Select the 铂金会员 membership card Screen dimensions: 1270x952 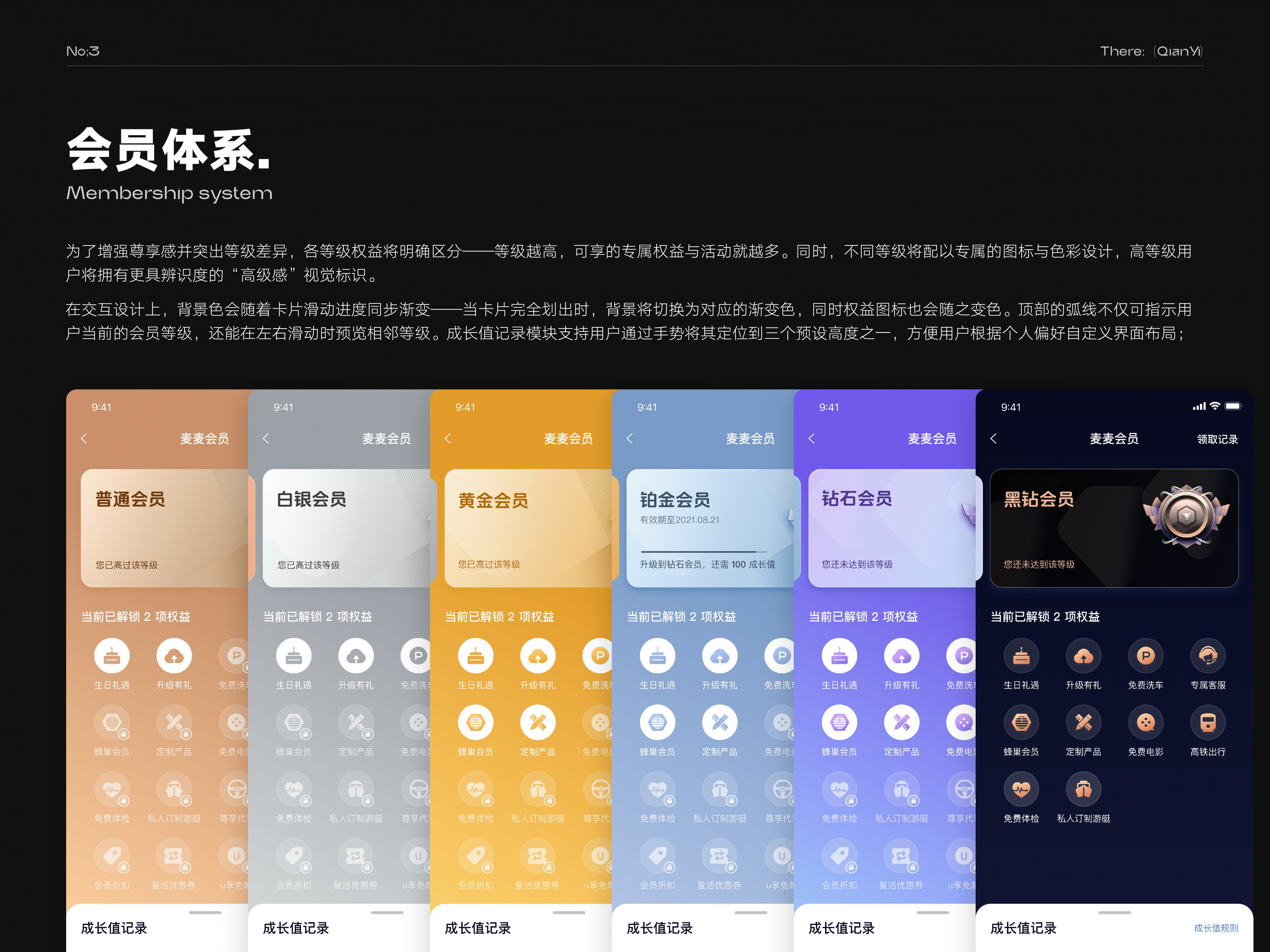(710, 528)
